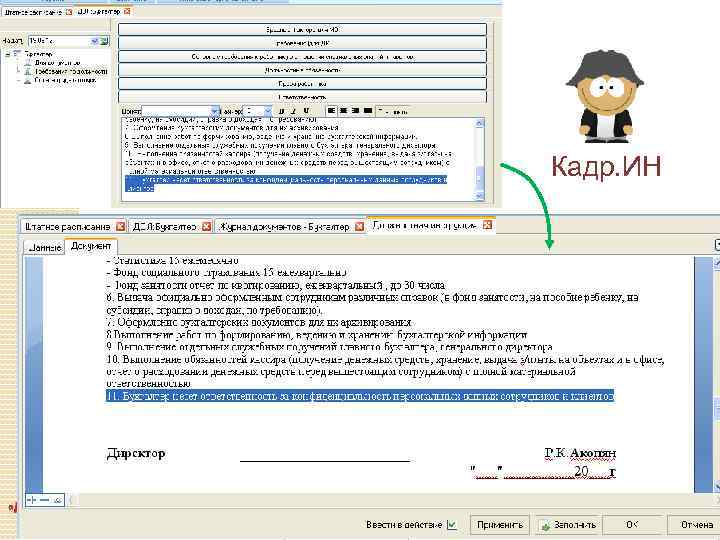Click the document scrollbar down arrow
720x540 pixels.
click(716, 486)
